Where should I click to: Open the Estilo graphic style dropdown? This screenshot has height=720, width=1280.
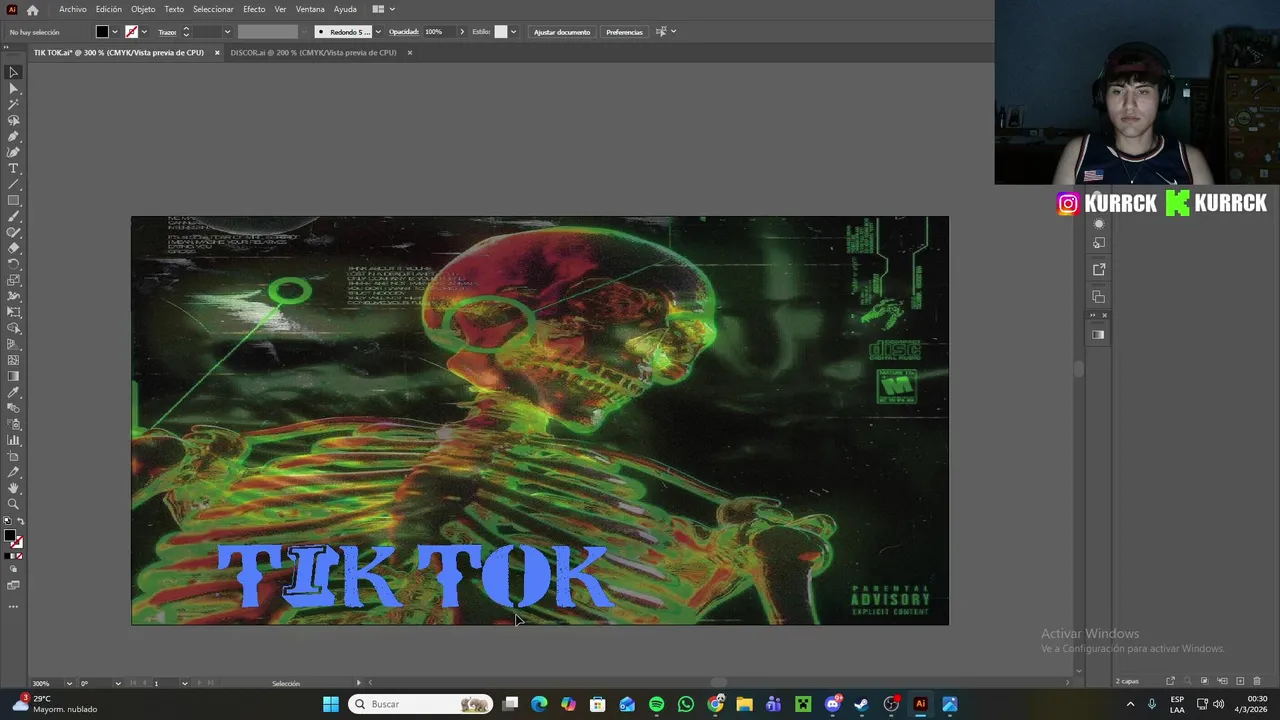513,32
